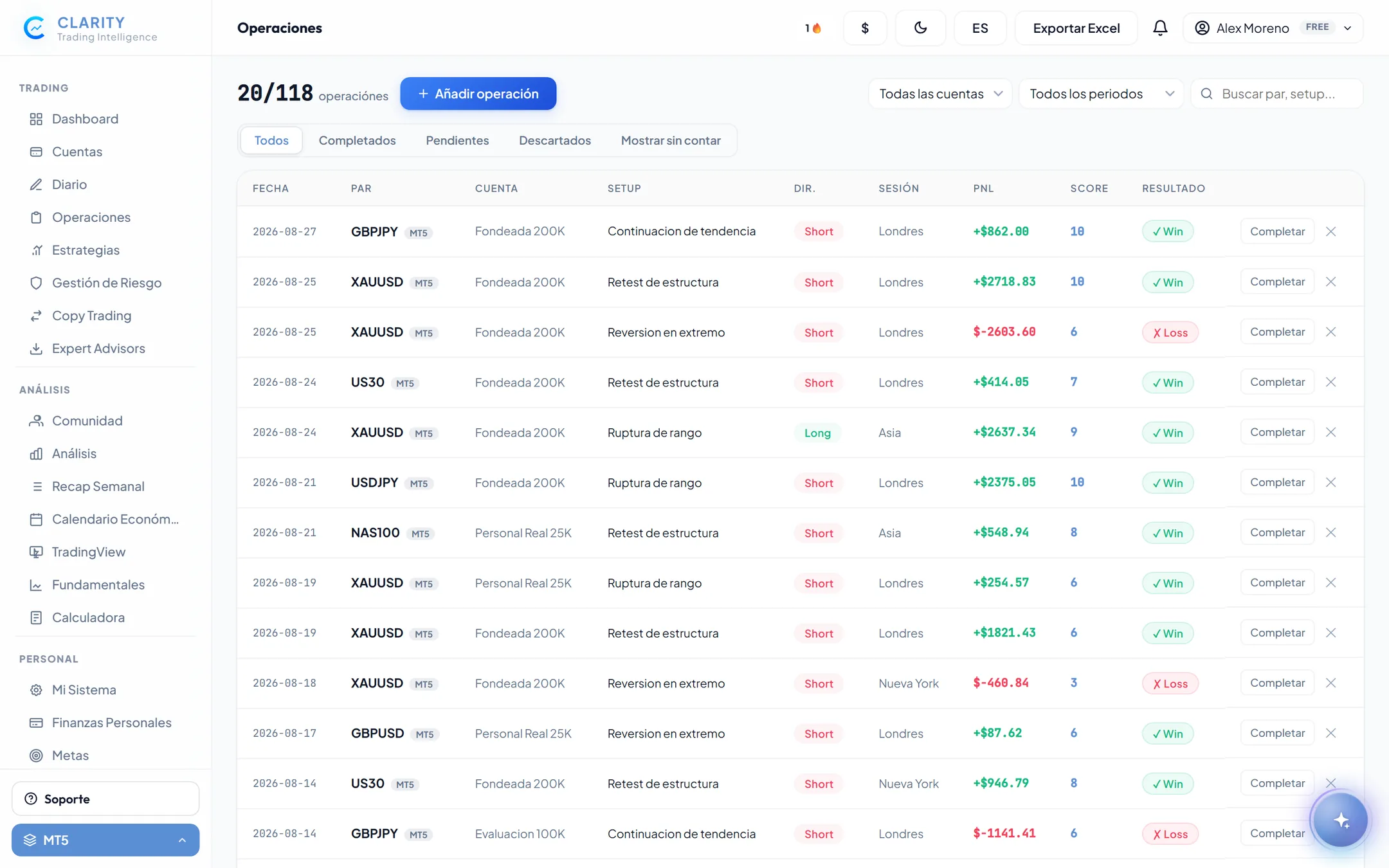This screenshot has width=1389, height=868.
Task: Discard the NAS100 trade with X
Action: click(x=1331, y=532)
